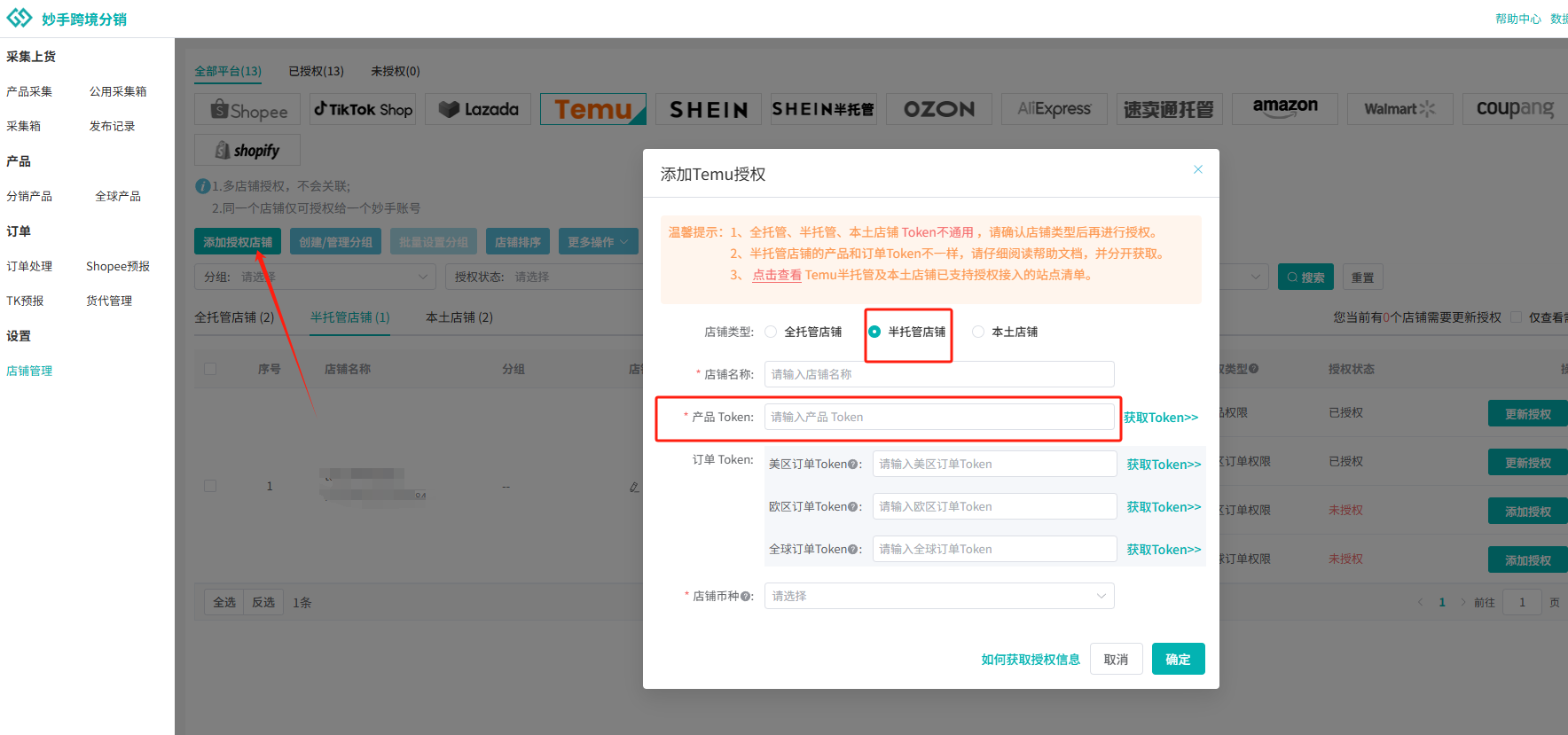
Task: Switch to 已授权(13) tab
Action: (x=317, y=71)
